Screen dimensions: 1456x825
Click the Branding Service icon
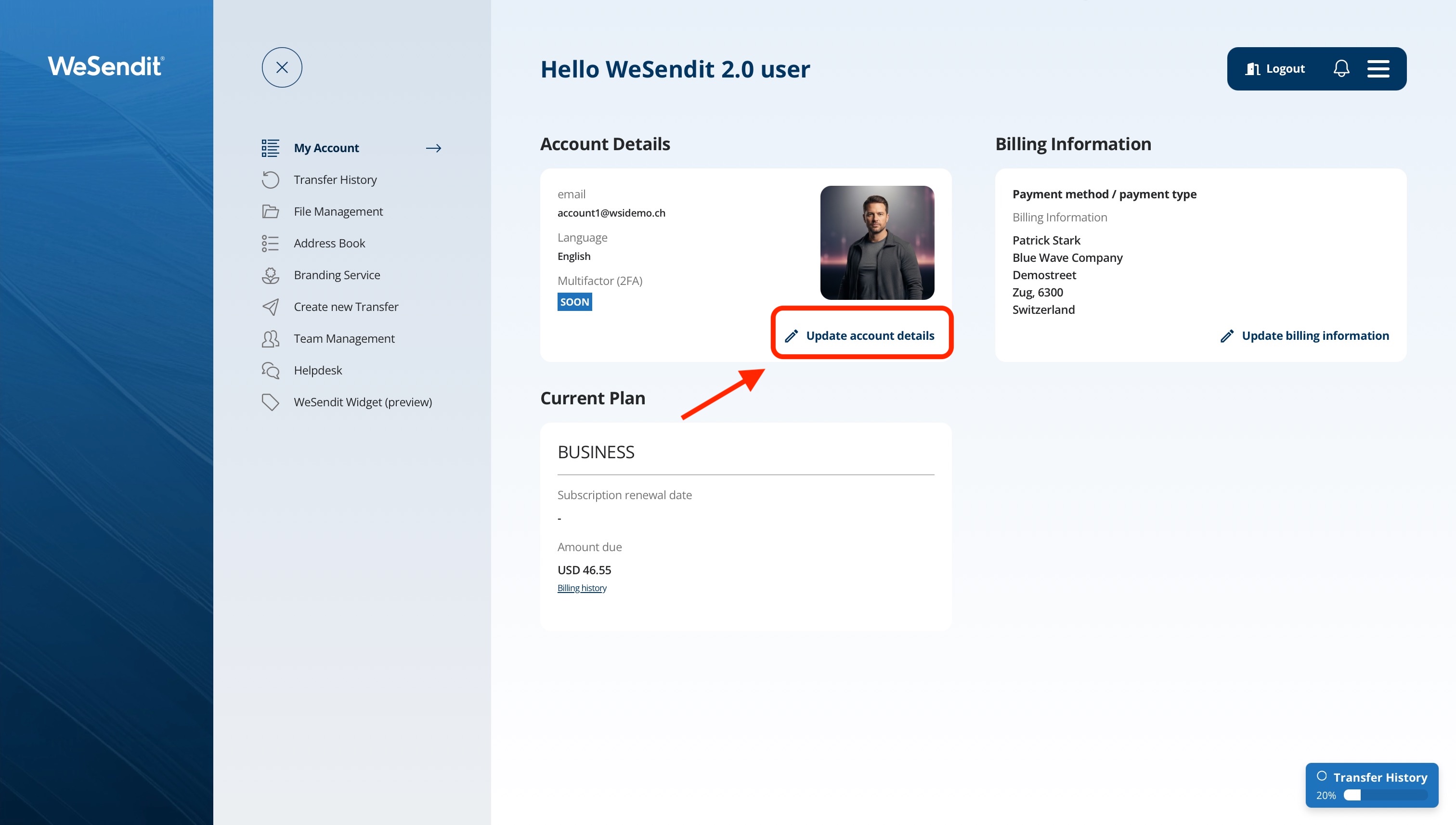coord(270,275)
